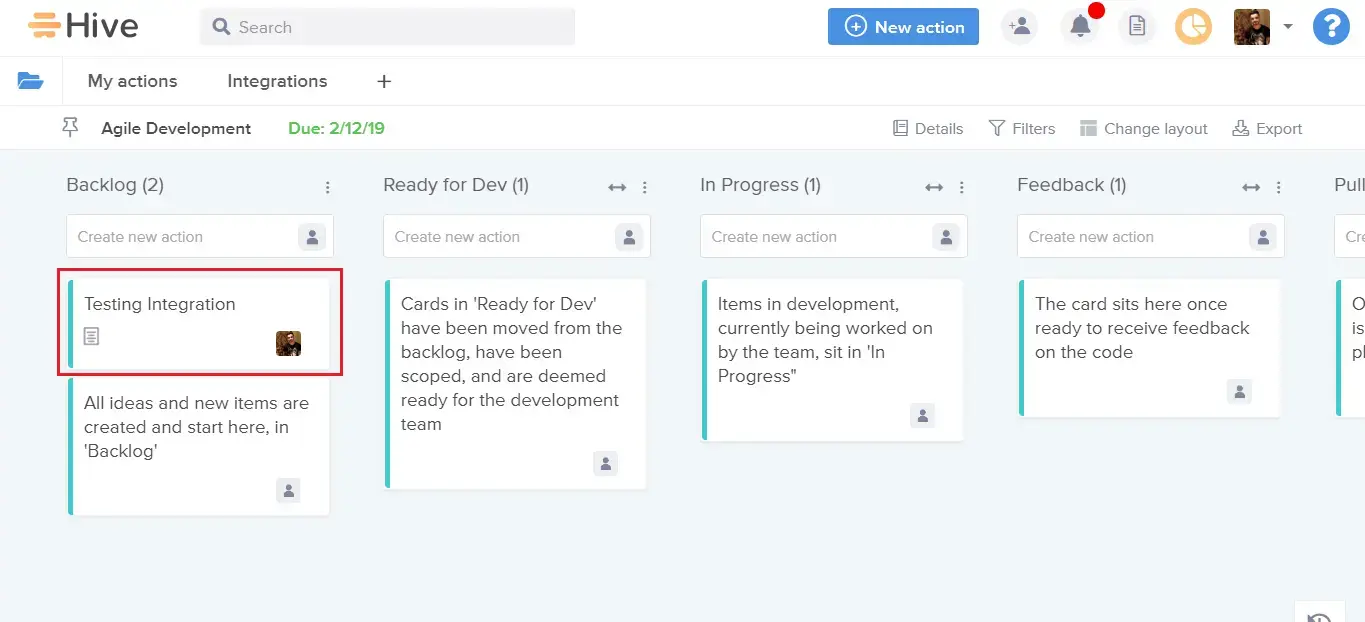Open the blue help question mark

(1331, 27)
